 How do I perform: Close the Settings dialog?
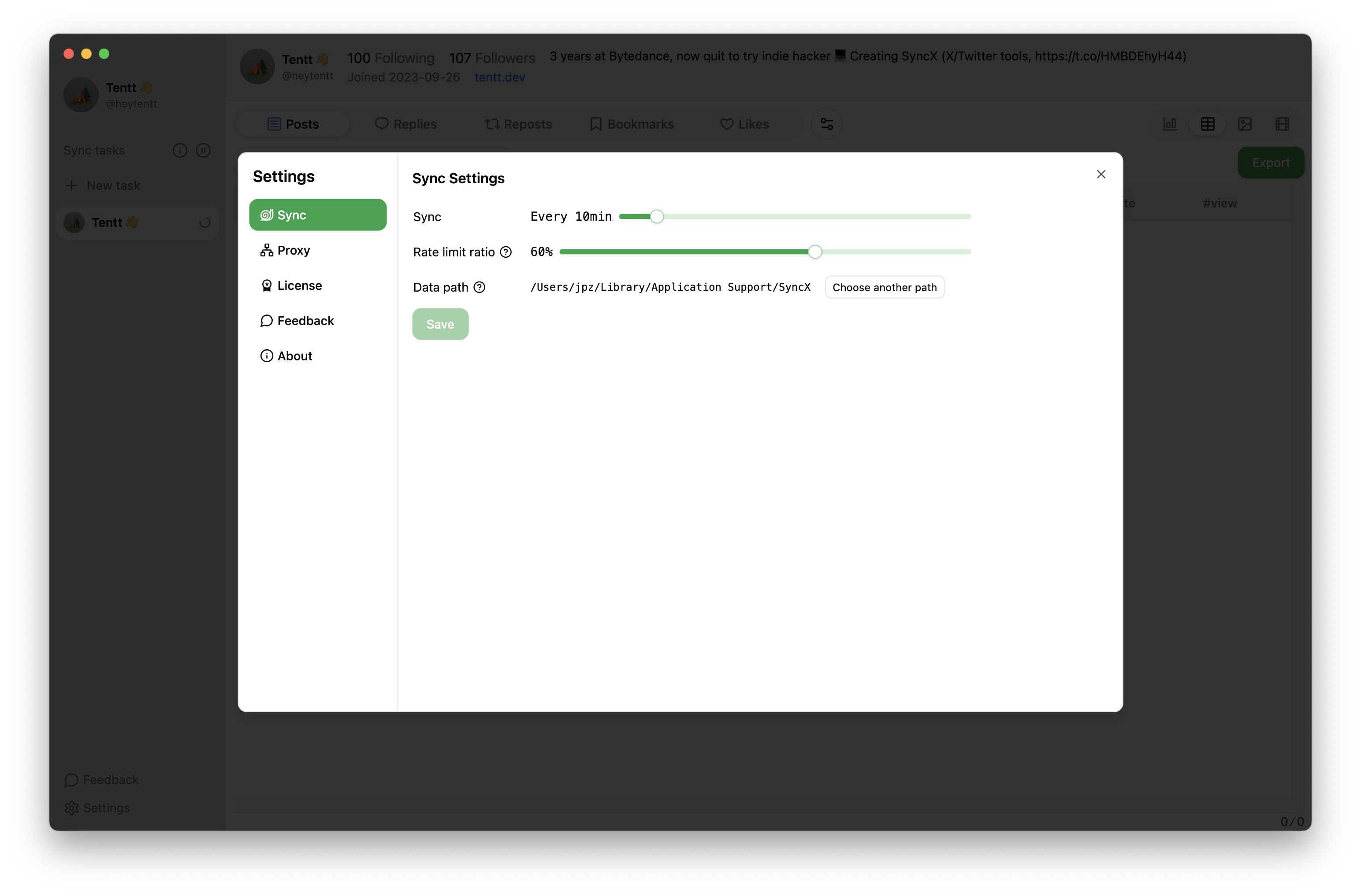click(1101, 174)
